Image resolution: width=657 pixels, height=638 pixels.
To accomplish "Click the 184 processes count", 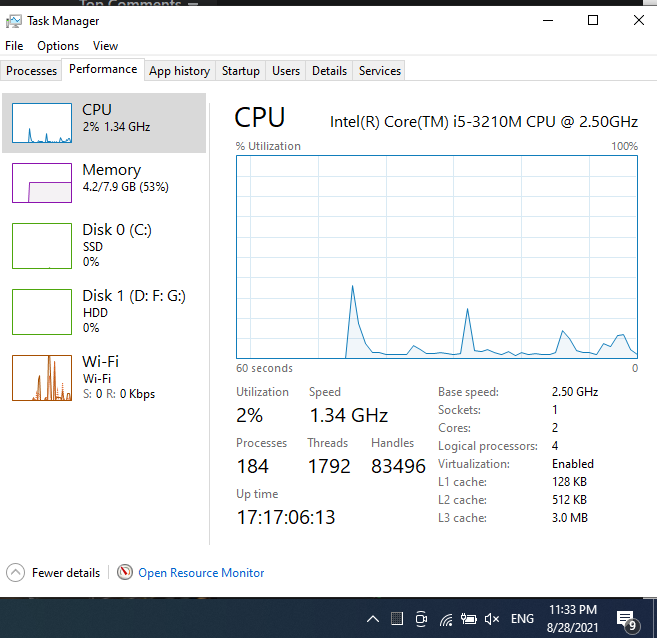I will point(253,466).
